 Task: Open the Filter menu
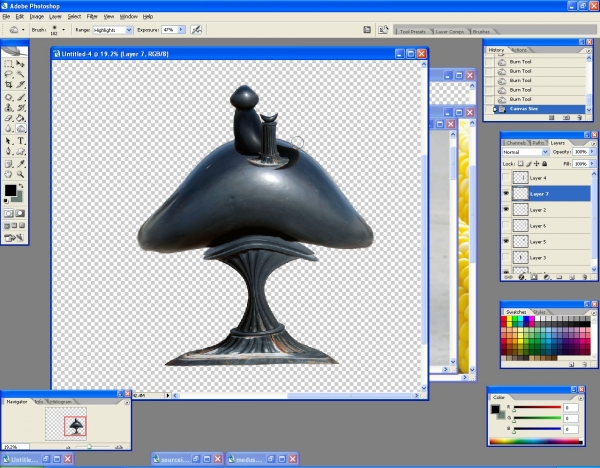pyautogui.click(x=92, y=16)
